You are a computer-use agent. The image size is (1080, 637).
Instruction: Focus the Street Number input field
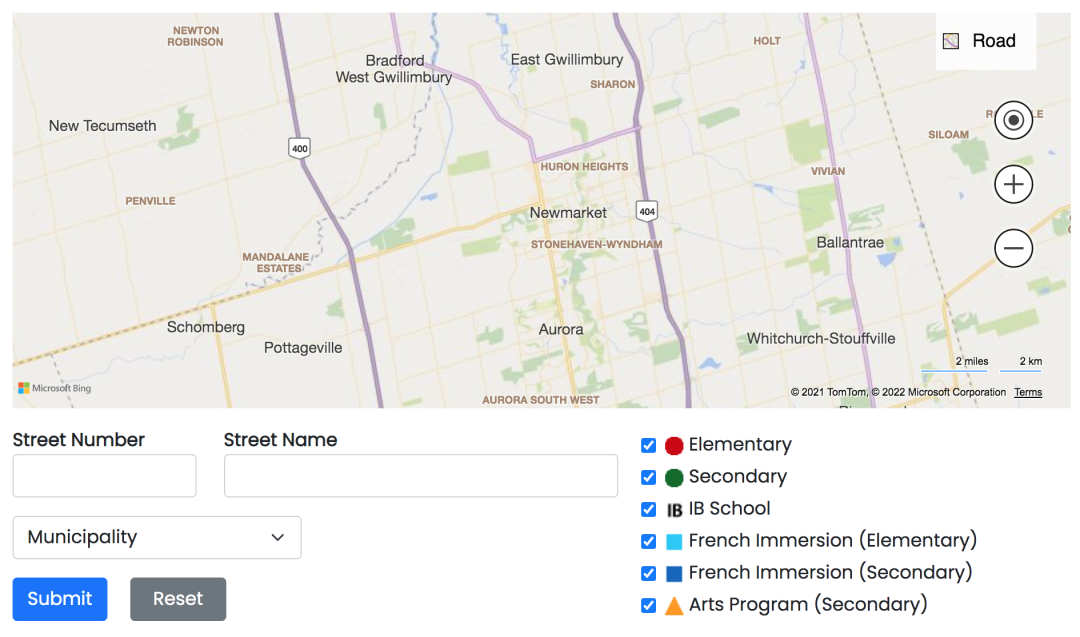104,476
